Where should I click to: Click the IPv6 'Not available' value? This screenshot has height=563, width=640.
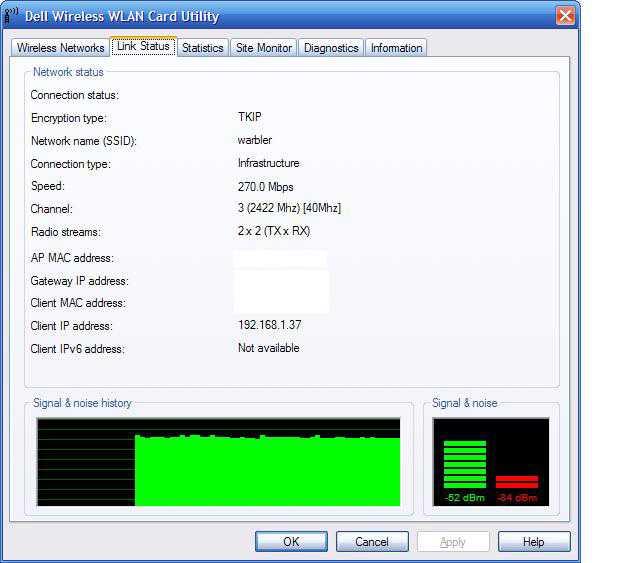click(269, 348)
